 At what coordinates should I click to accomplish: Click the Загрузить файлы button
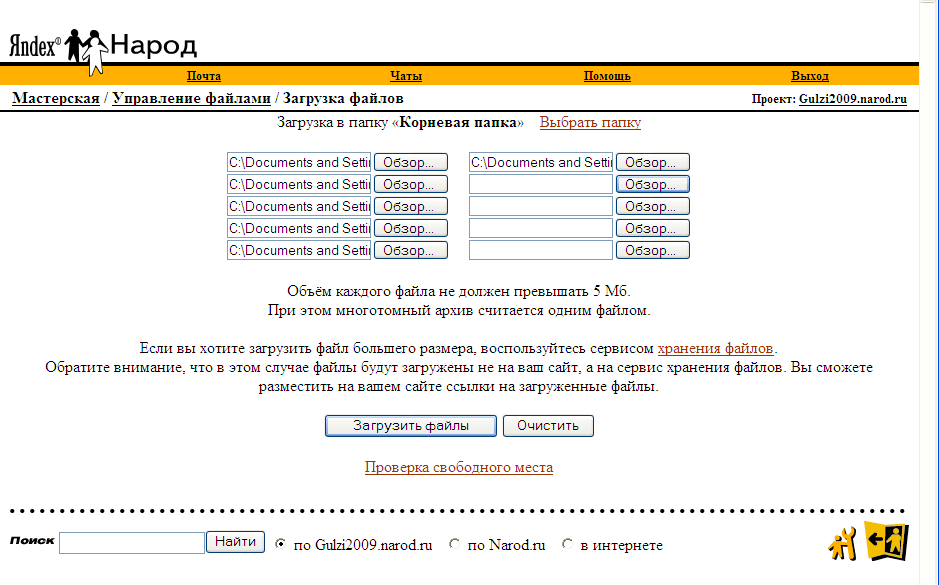[411, 426]
